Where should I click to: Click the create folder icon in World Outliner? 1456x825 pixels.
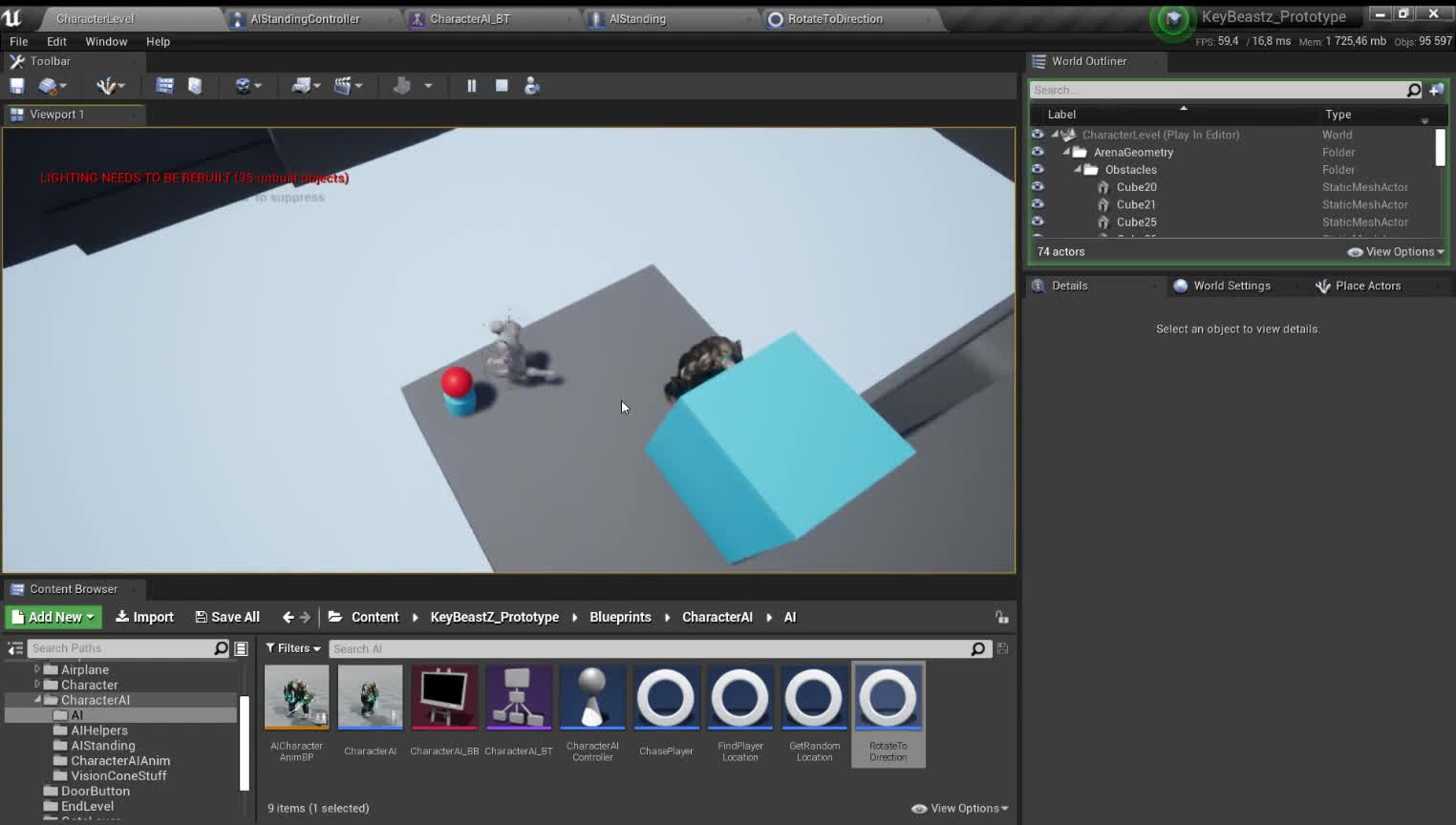coord(1436,90)
